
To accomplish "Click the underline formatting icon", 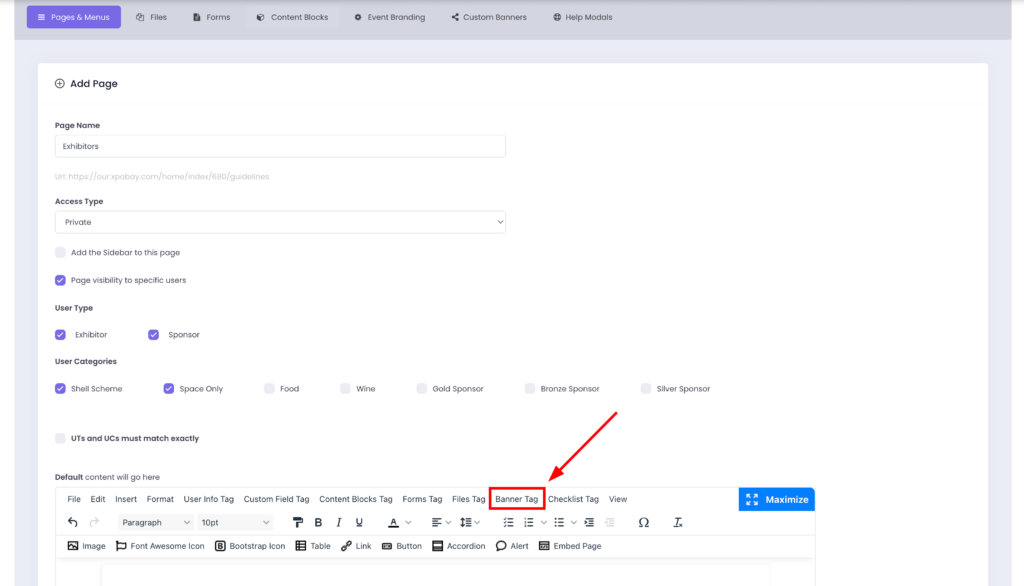I will click(358, 522).
